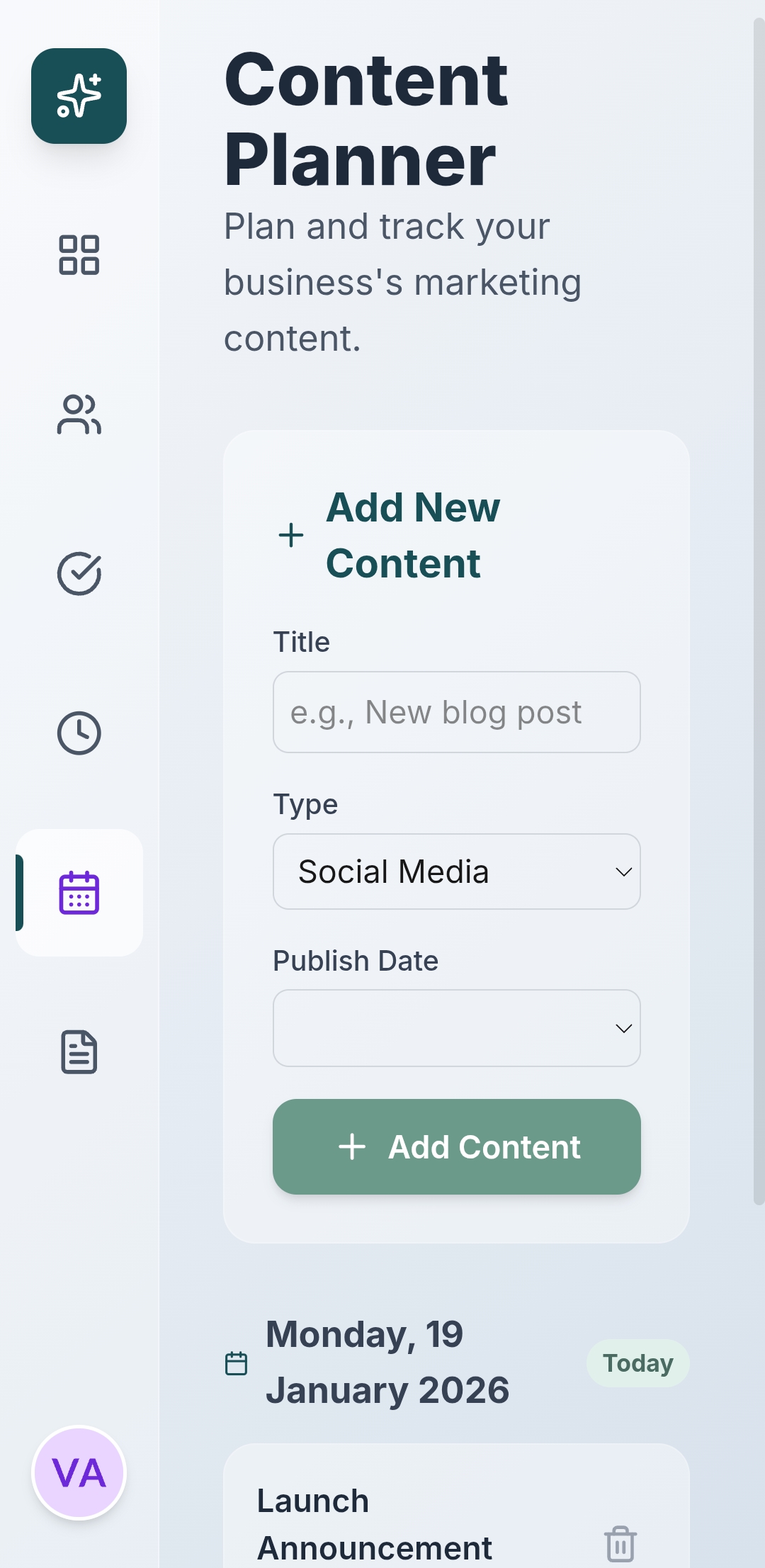Image resolution: width=765 pixels, height=1568 pixels.
Task: Click the Title input field
Action: pyautogui.click(x=456, y=712)
